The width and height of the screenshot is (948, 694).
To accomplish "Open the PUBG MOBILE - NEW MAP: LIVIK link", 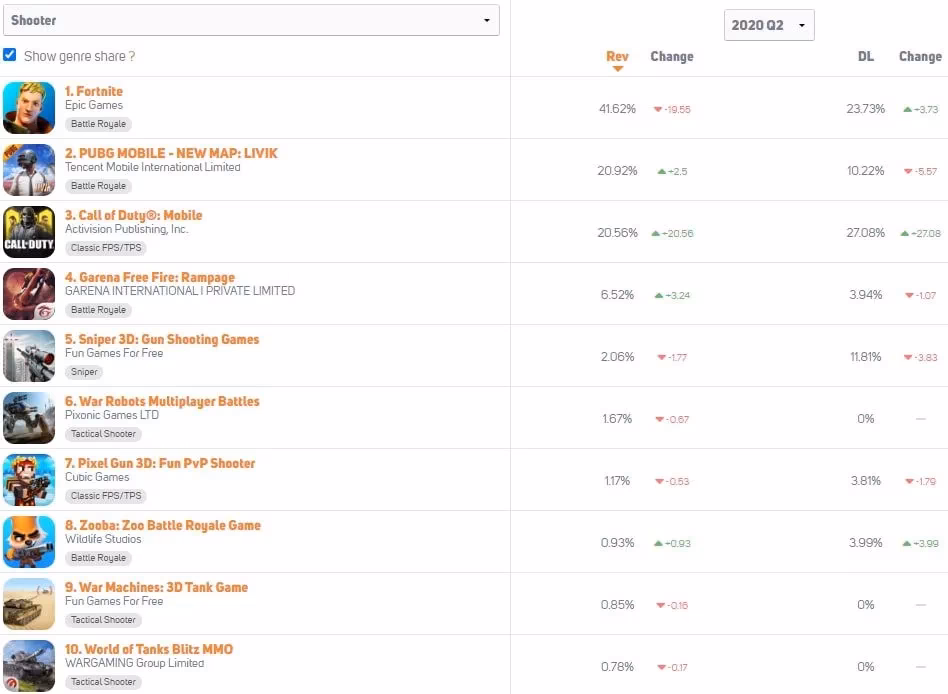I will click(171, 154).
